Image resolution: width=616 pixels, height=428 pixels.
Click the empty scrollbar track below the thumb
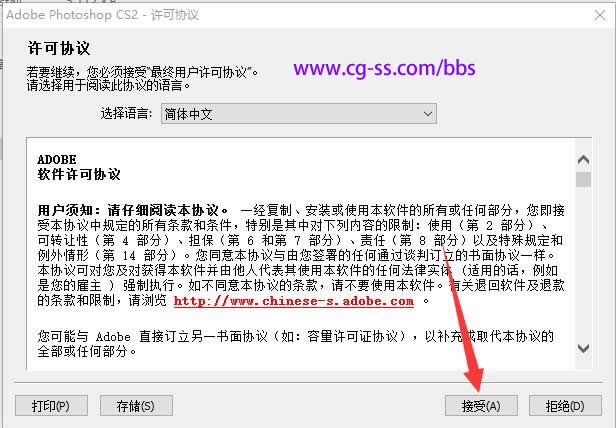point(583,263)
